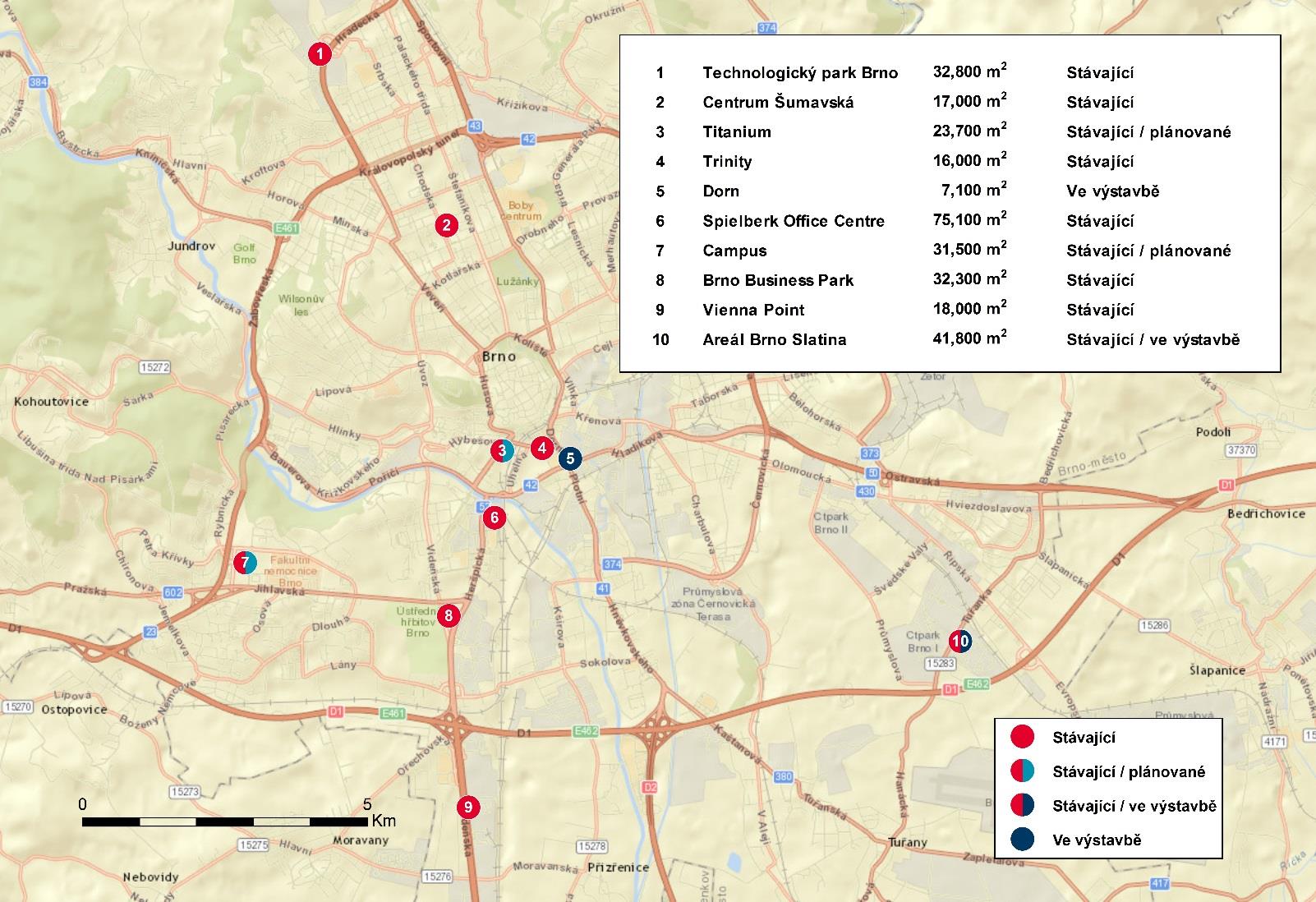The height and width of the screenshot is (902, 1316).
Task: Click the road shield 37370
Action: pos(1240,450)
